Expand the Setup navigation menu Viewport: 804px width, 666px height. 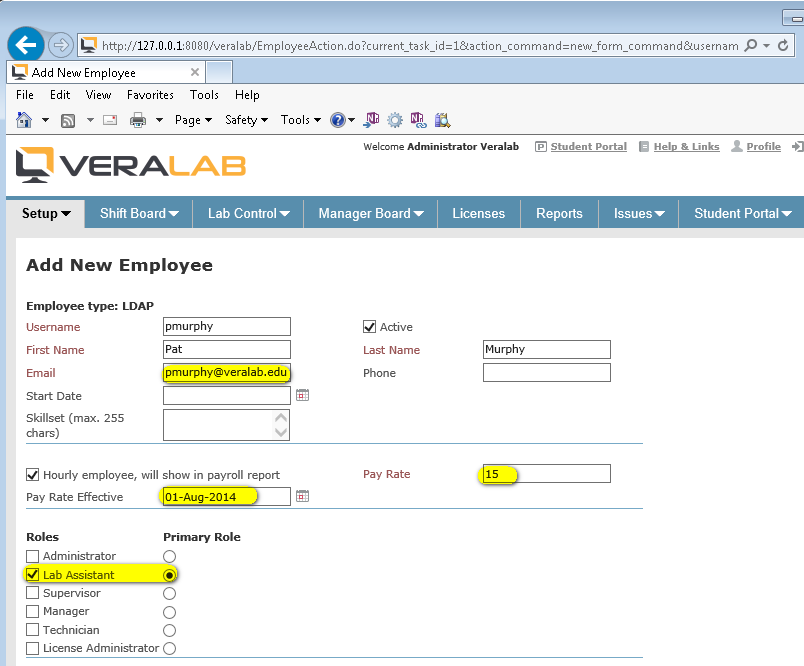pyautogui.click(x=46, y=213)
